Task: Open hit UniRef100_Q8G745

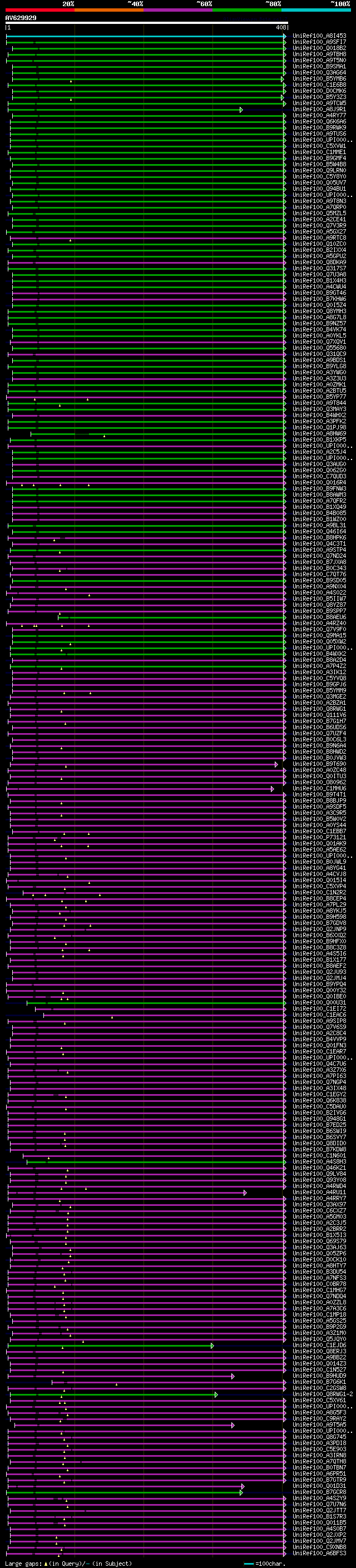Action: tap(319, 1437)
